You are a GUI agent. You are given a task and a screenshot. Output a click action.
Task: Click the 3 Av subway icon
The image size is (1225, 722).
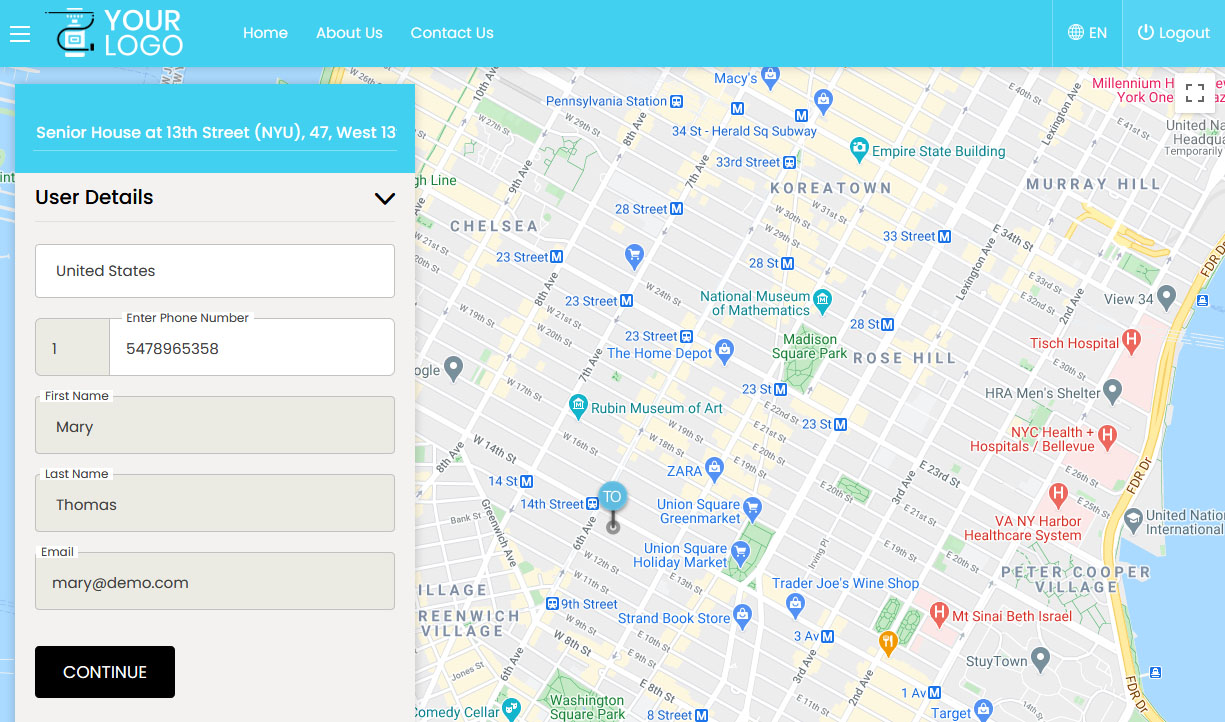tap(829, 636)
